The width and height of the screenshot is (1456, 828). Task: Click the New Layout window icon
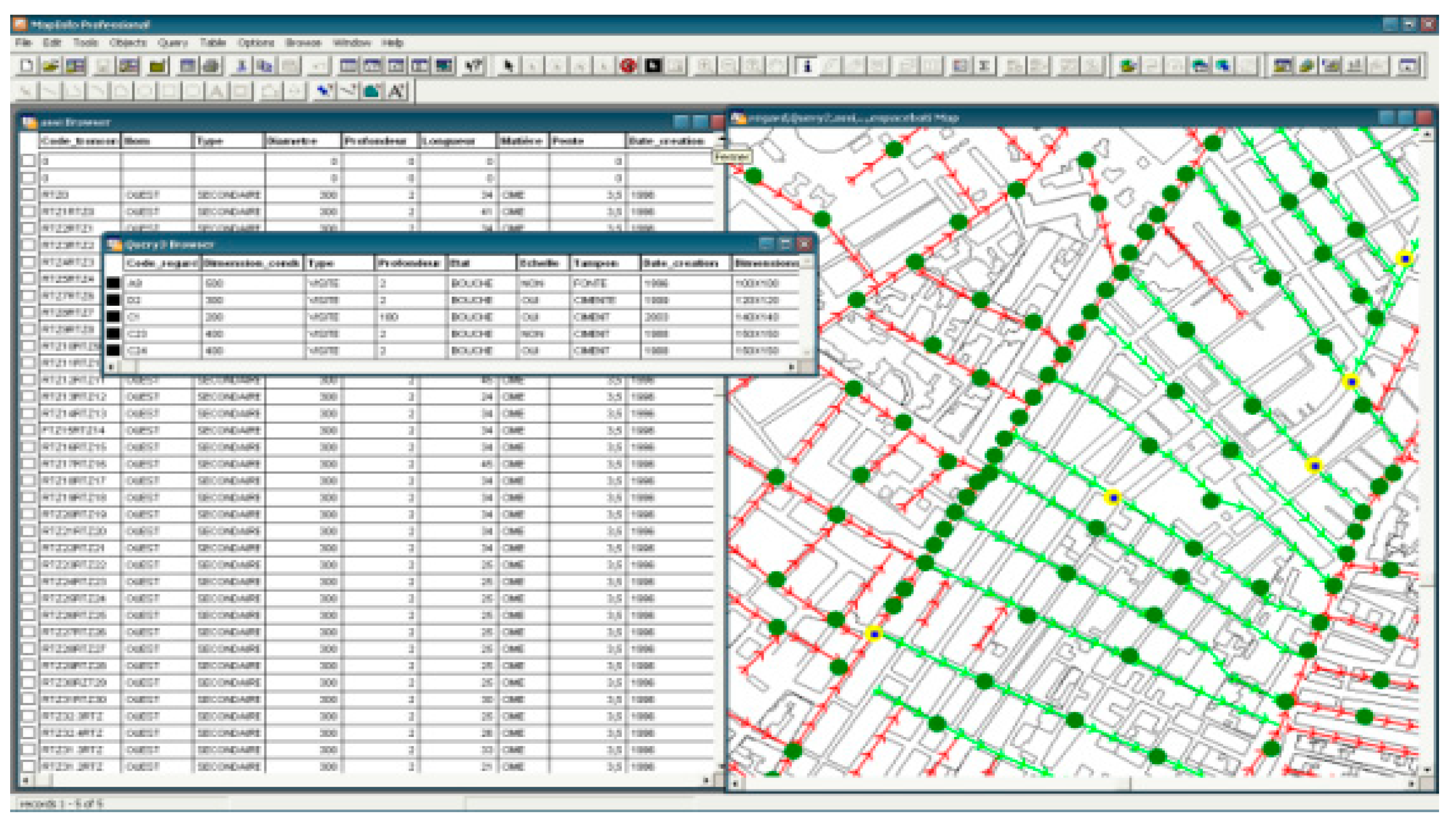[x=420, y=66]
